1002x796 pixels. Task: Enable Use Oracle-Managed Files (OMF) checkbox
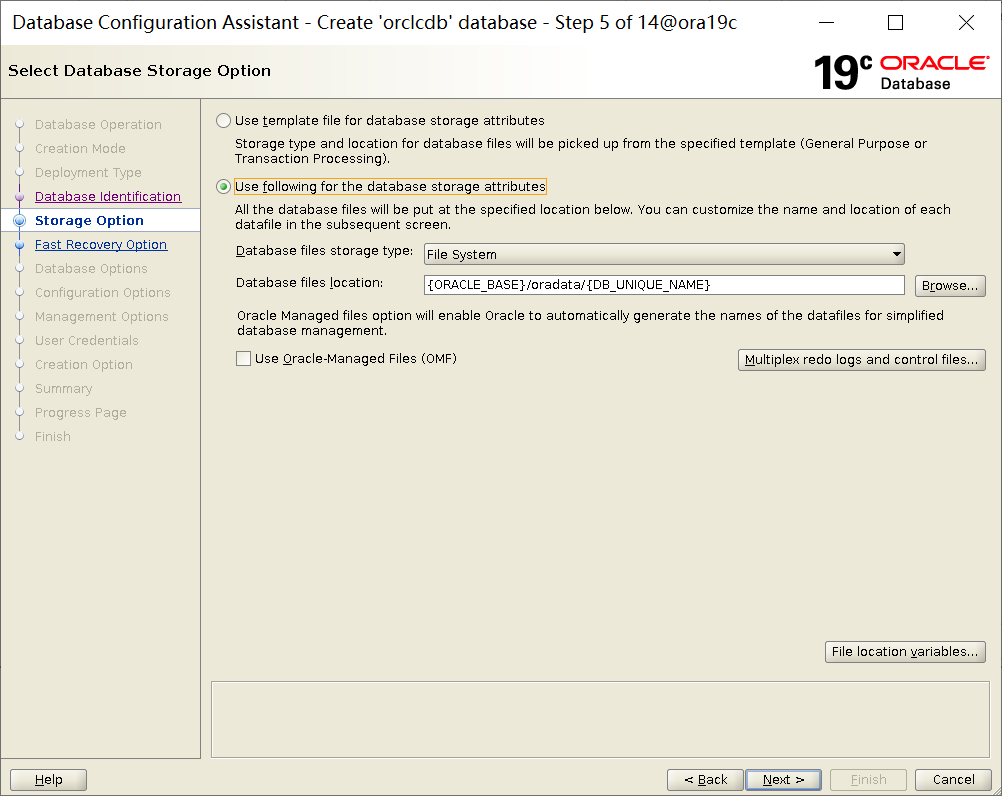[243, 358]
